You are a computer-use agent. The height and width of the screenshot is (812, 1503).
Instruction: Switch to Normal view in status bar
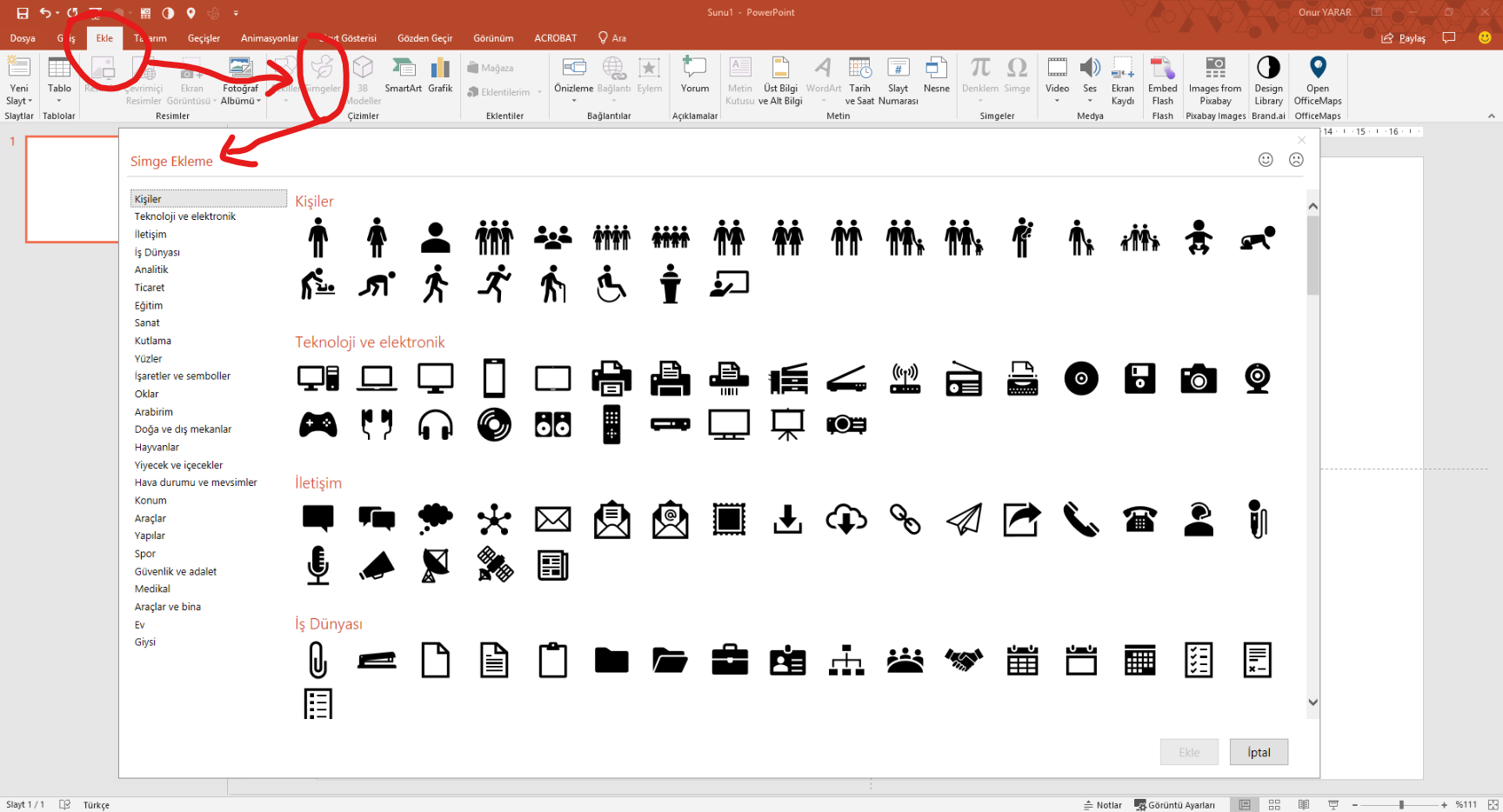(x=1245, y=805)
